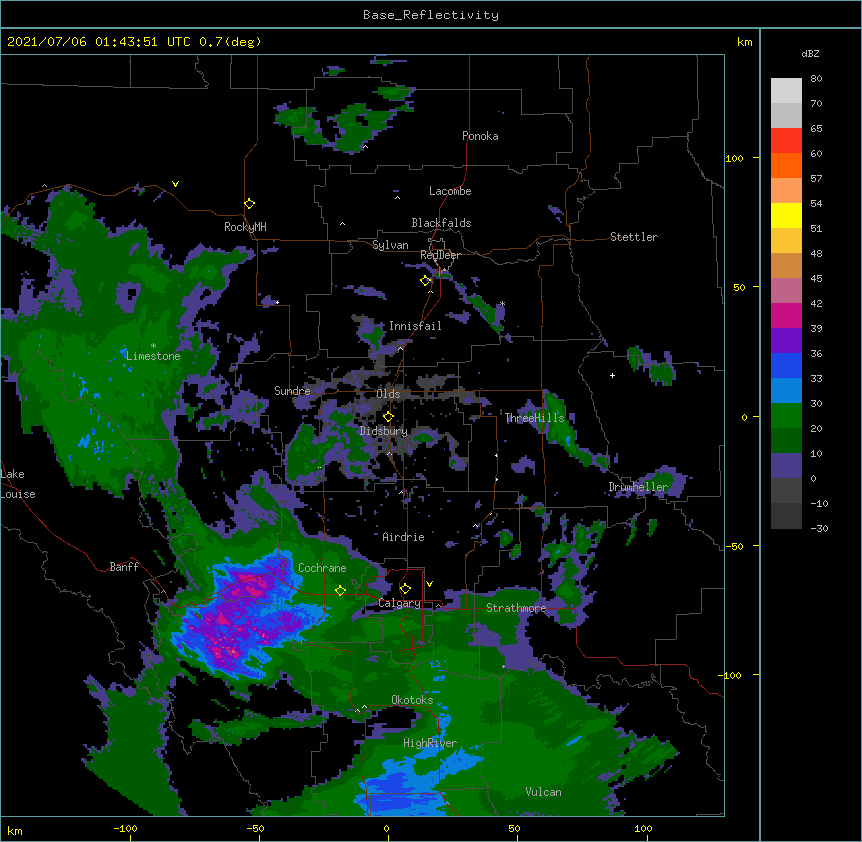862x842 pixels.
Task: Select the blue 36-33 dBZ legend swatch
Action: (x=786, y=365)
